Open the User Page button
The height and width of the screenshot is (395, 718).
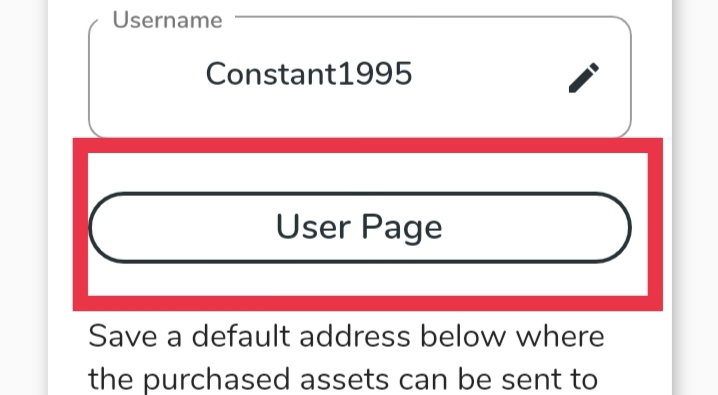click(360, 227)
